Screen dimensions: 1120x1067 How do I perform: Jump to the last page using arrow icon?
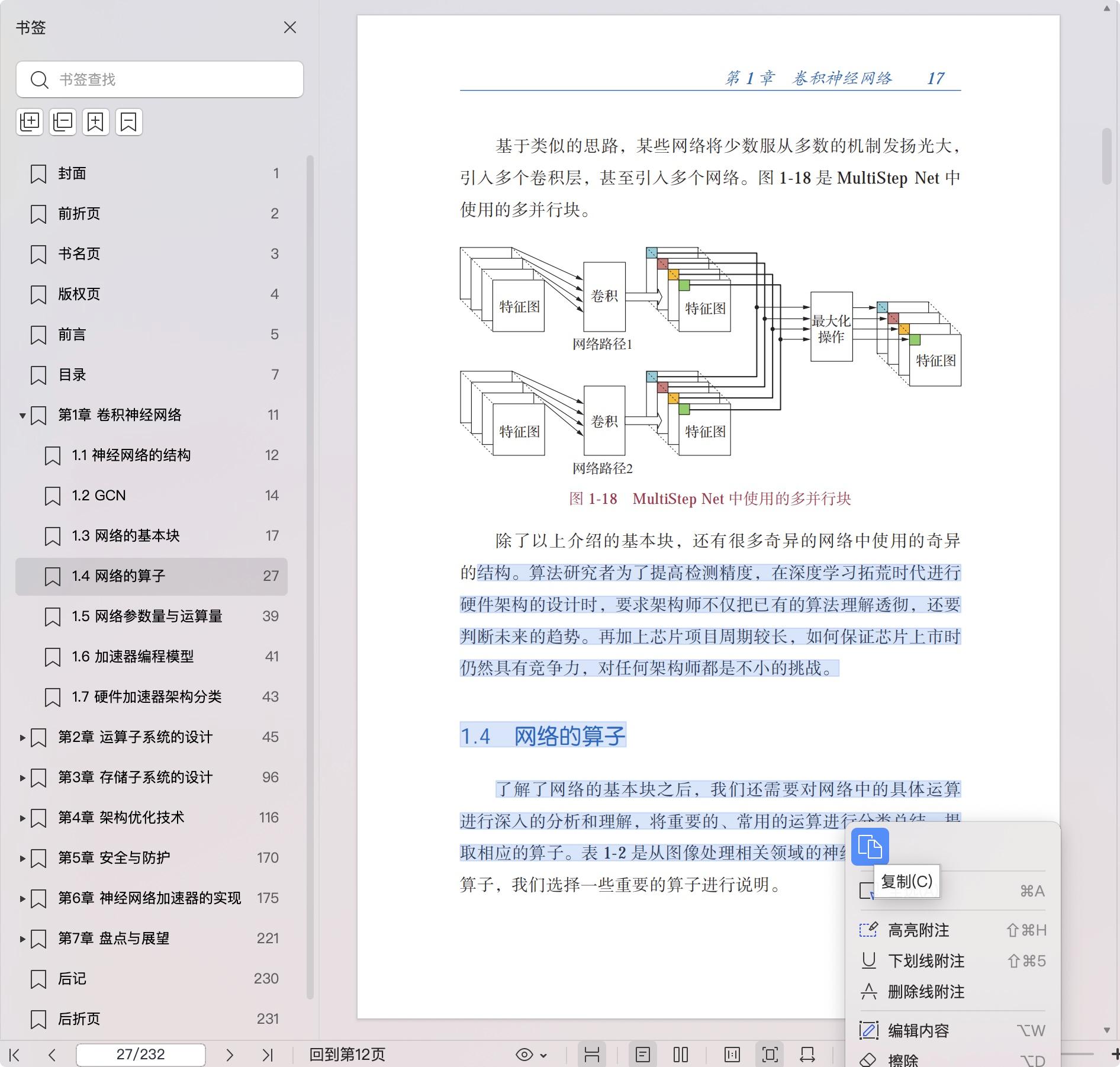tap(268, 1055)
